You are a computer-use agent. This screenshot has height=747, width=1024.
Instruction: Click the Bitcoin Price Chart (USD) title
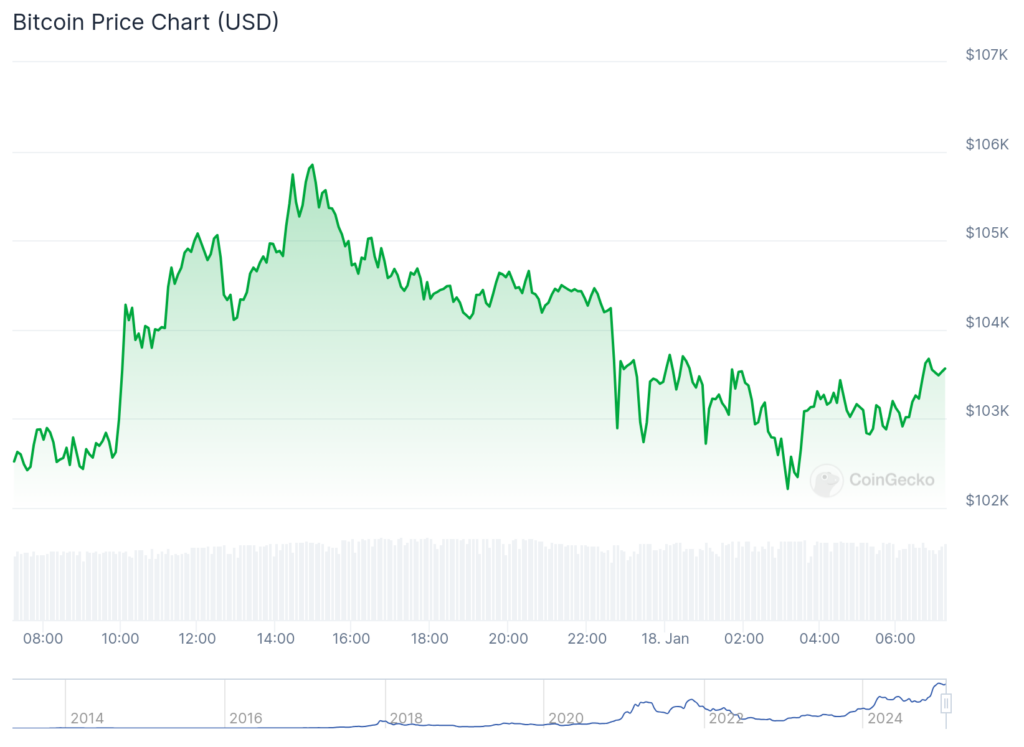146,22
